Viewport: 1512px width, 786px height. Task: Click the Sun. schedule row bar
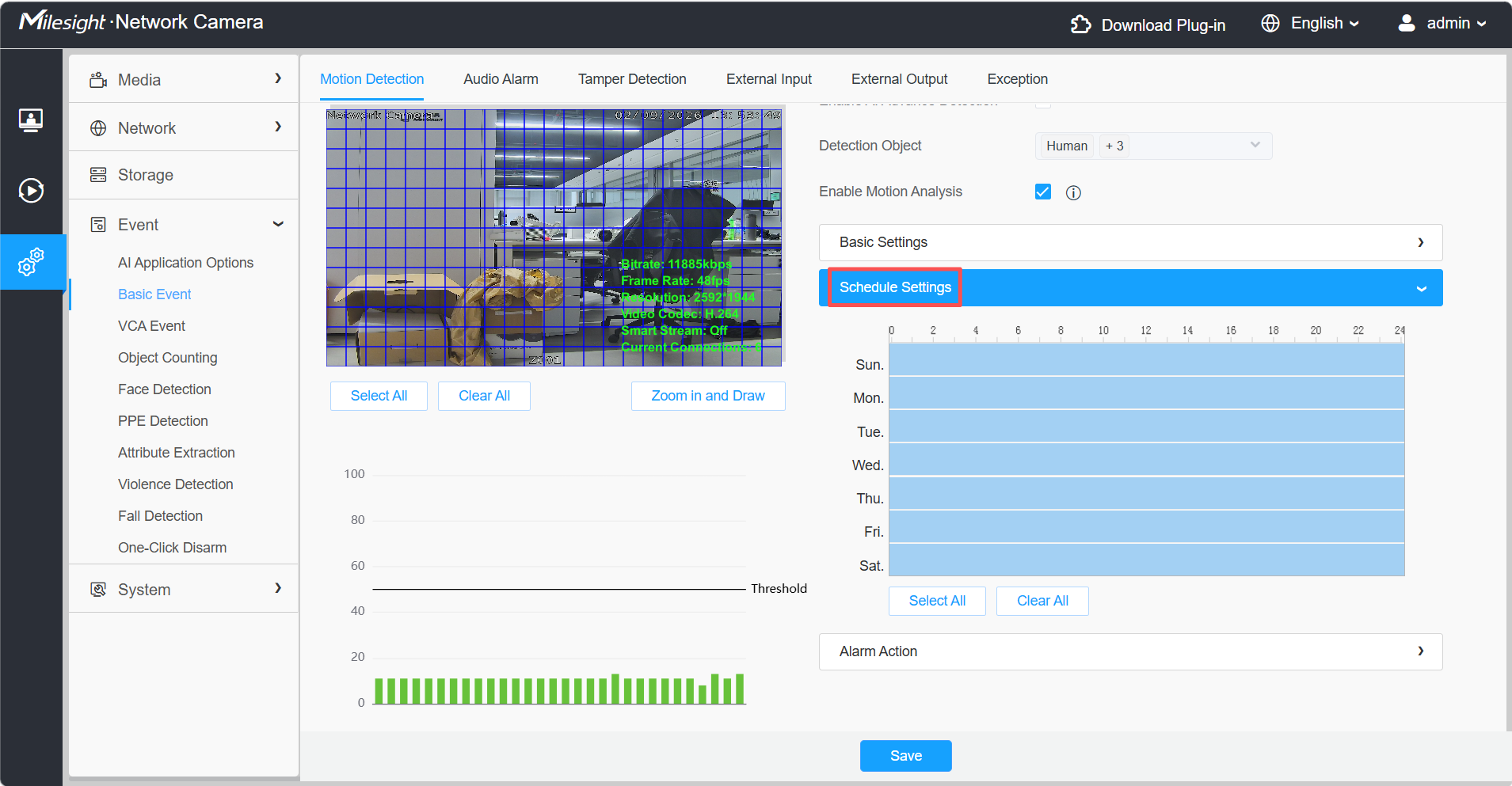tap(1146, 359)
